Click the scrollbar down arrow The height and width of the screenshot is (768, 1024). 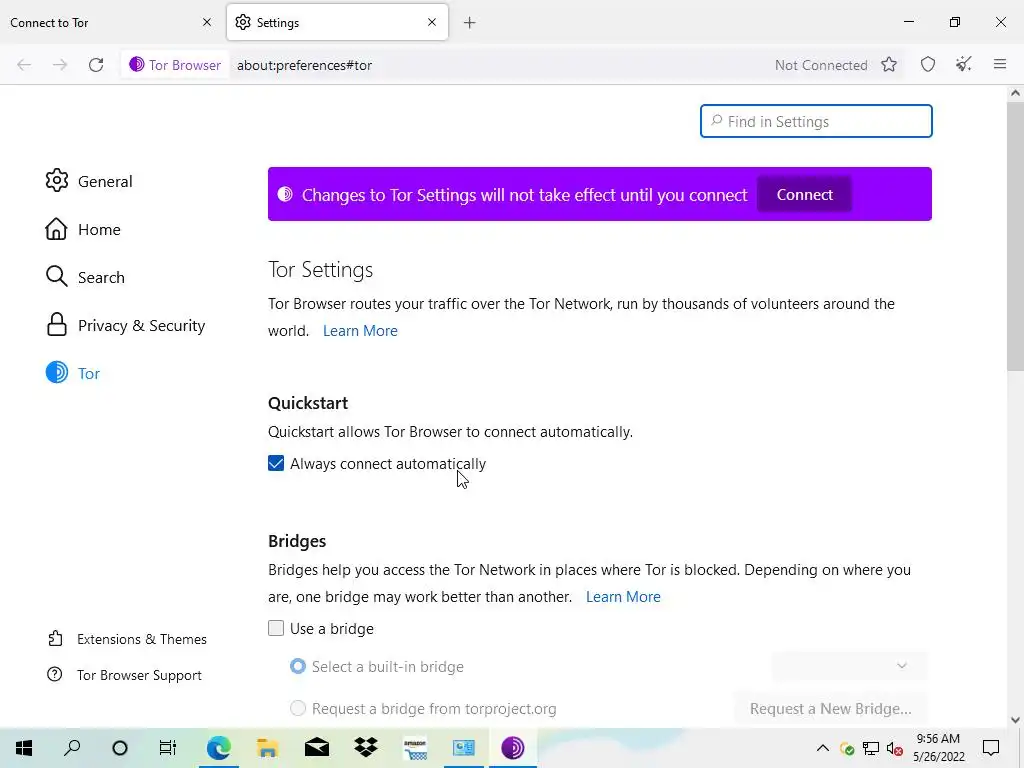pos(1015,720)
